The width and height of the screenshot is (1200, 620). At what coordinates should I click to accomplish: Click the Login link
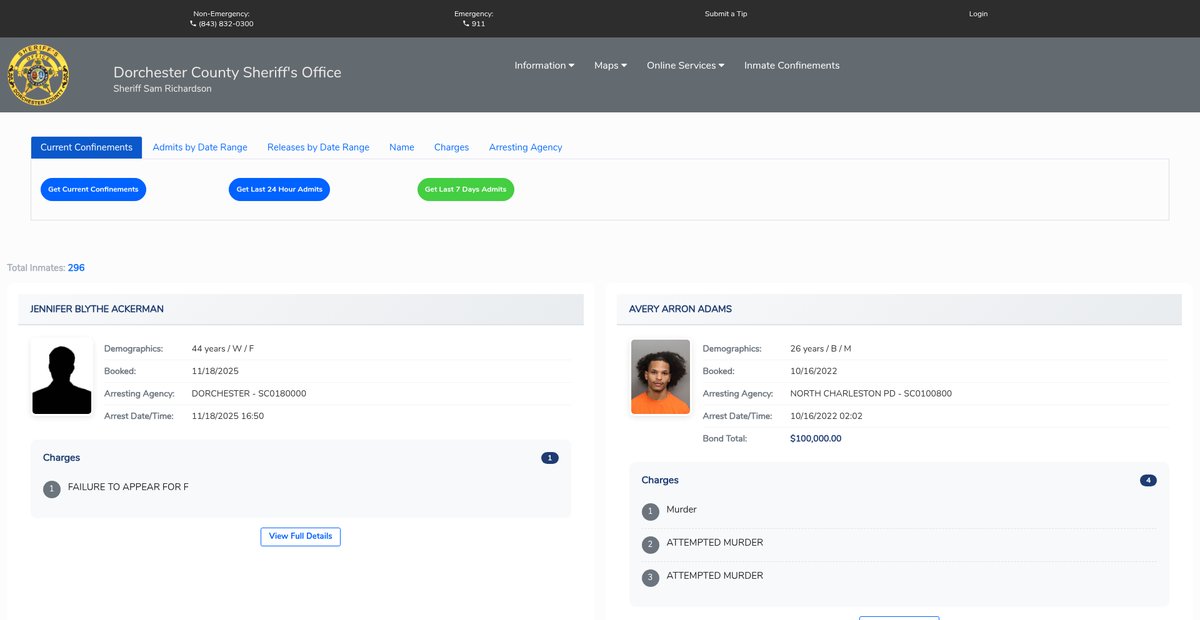[978, 14]
